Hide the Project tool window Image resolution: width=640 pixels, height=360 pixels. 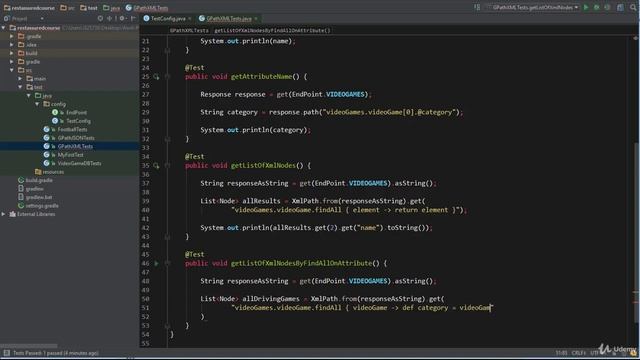coord(133,18)
